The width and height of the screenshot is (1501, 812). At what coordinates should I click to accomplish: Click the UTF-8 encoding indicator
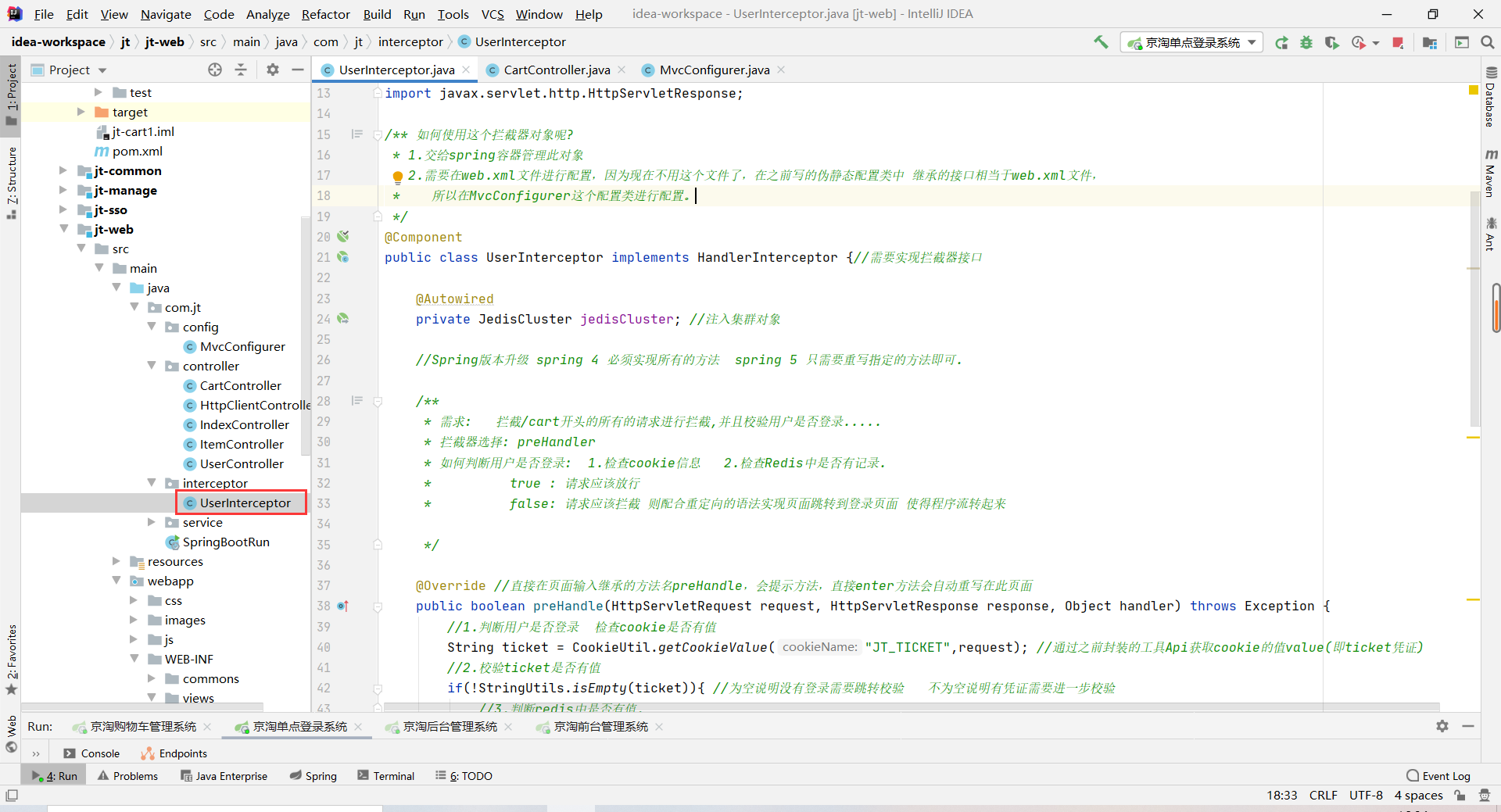[1366, 796]
